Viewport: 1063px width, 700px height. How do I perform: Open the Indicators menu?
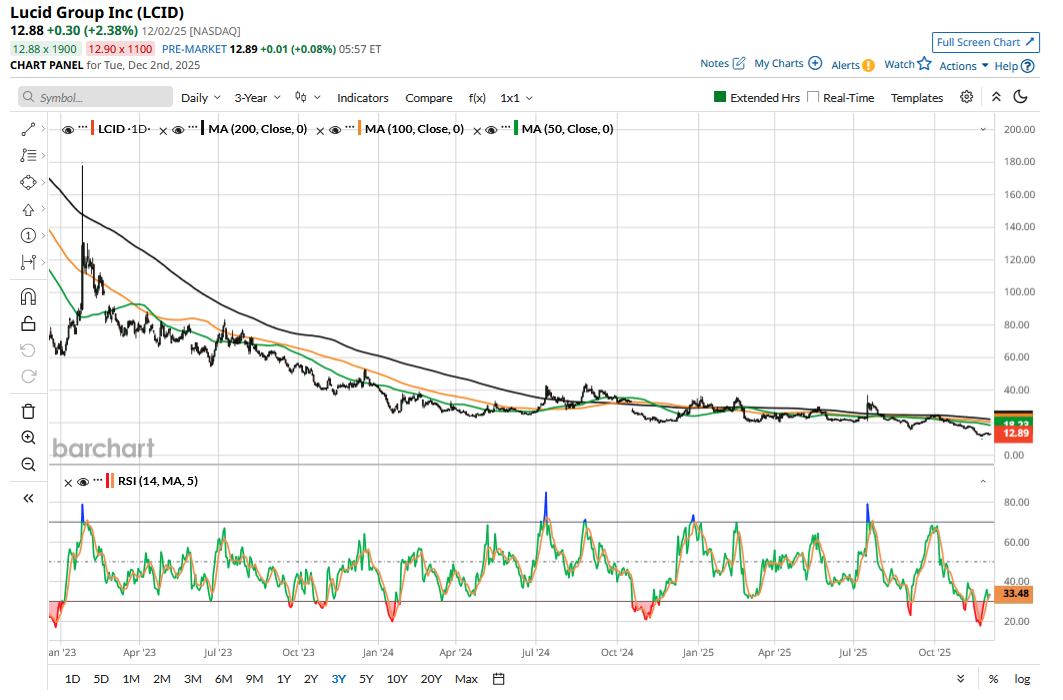[363, 98]
